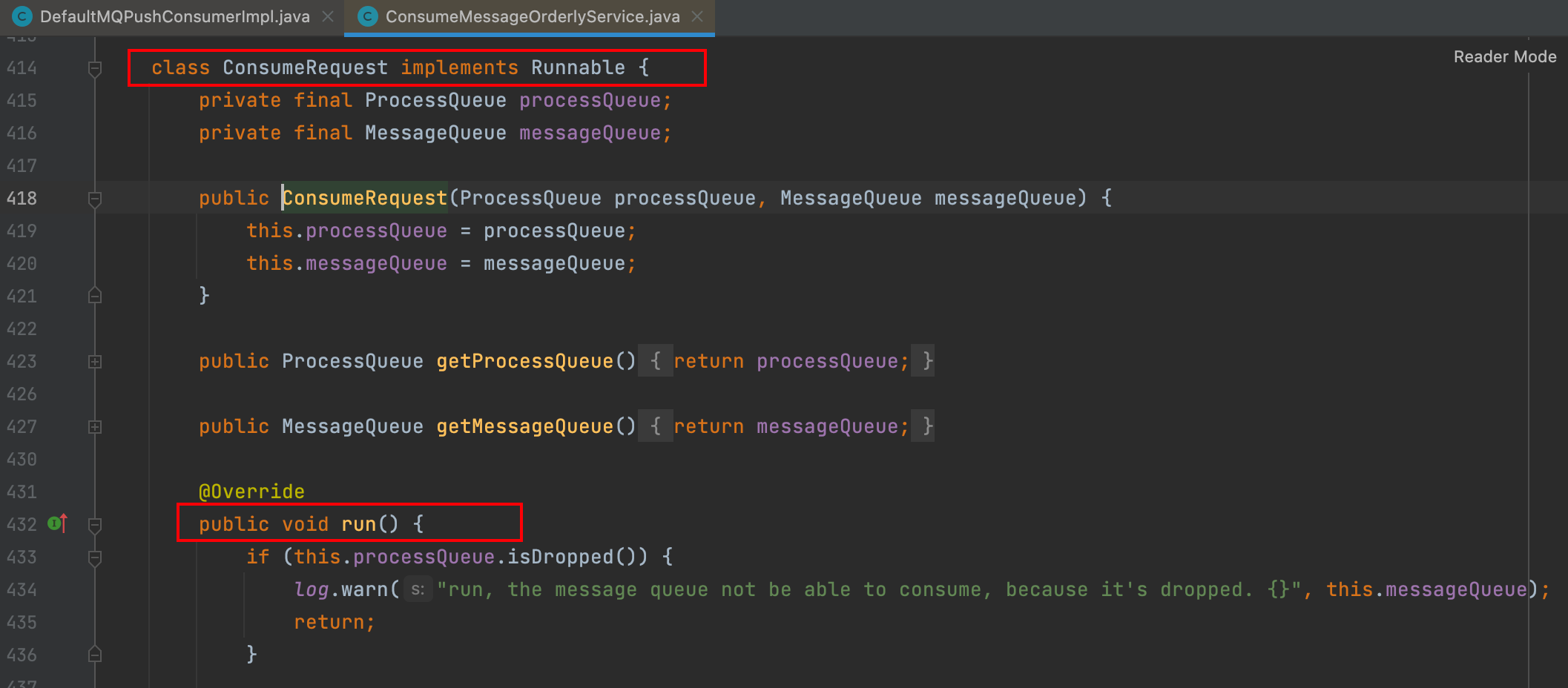Click the fold end marker at line 436
The image size is (1568, 688).
pyautogui.click(x=95, y=655)
